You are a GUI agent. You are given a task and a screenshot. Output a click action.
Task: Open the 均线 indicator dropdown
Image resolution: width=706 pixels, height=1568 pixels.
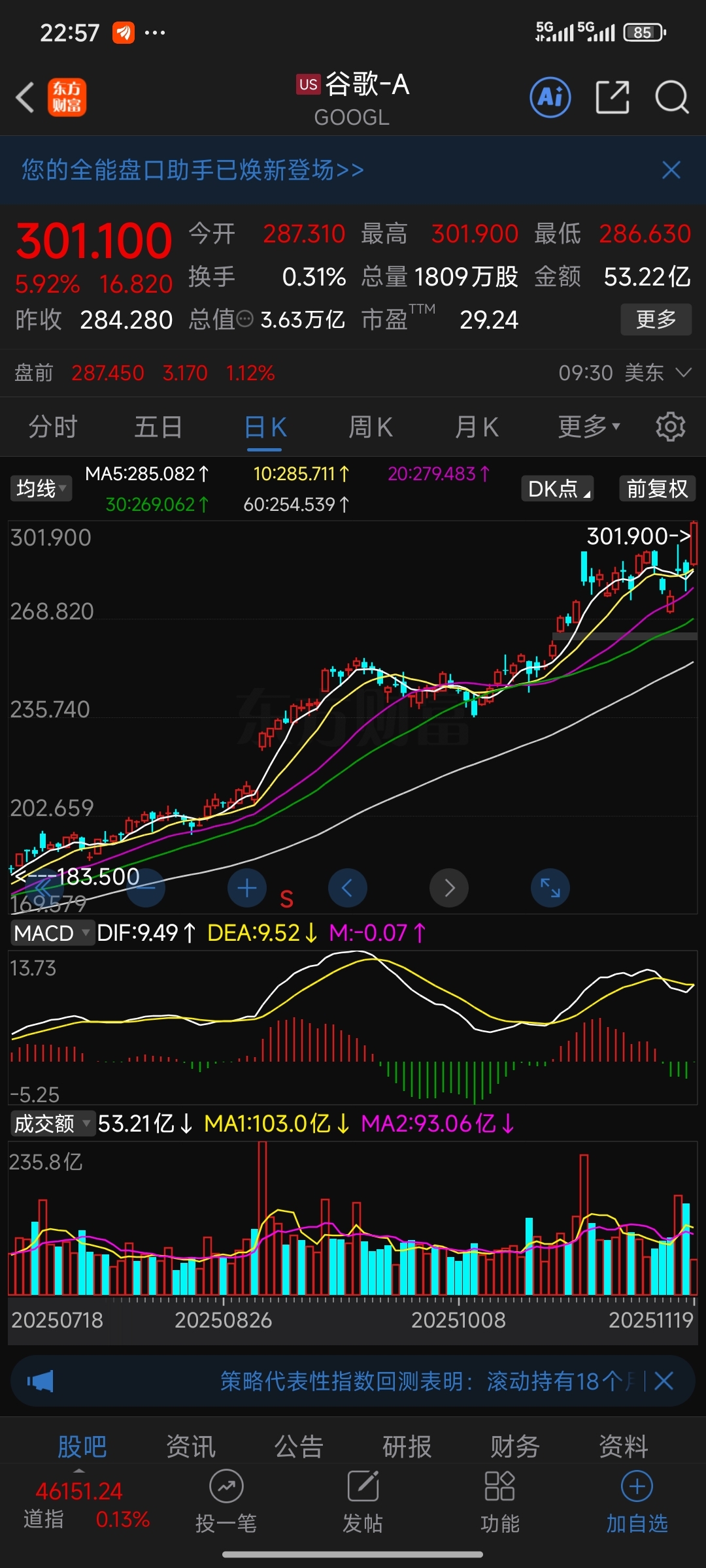pos(41,489)
